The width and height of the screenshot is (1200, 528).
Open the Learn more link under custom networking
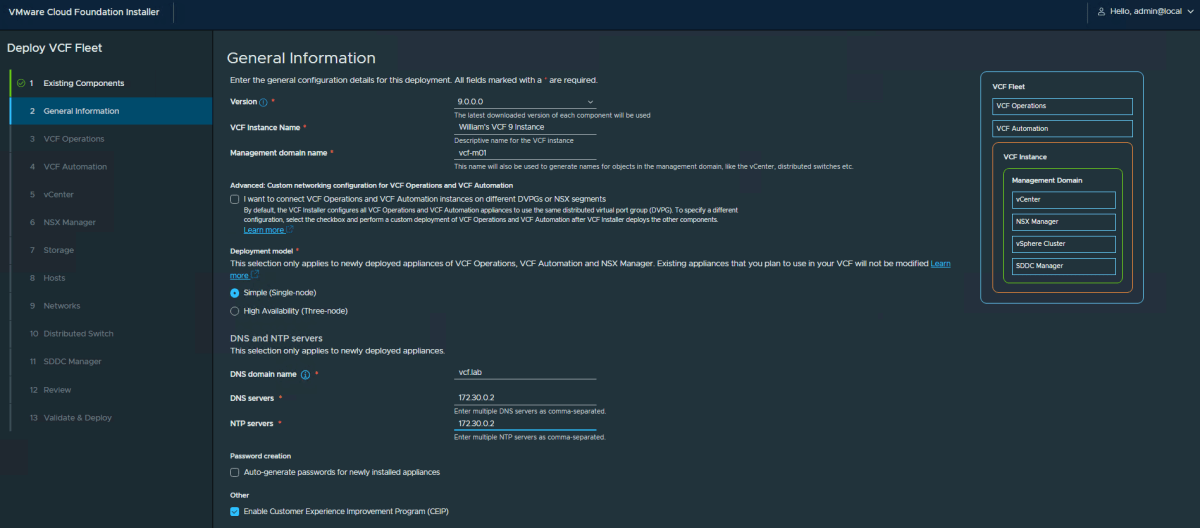click(x=268, y=230)
